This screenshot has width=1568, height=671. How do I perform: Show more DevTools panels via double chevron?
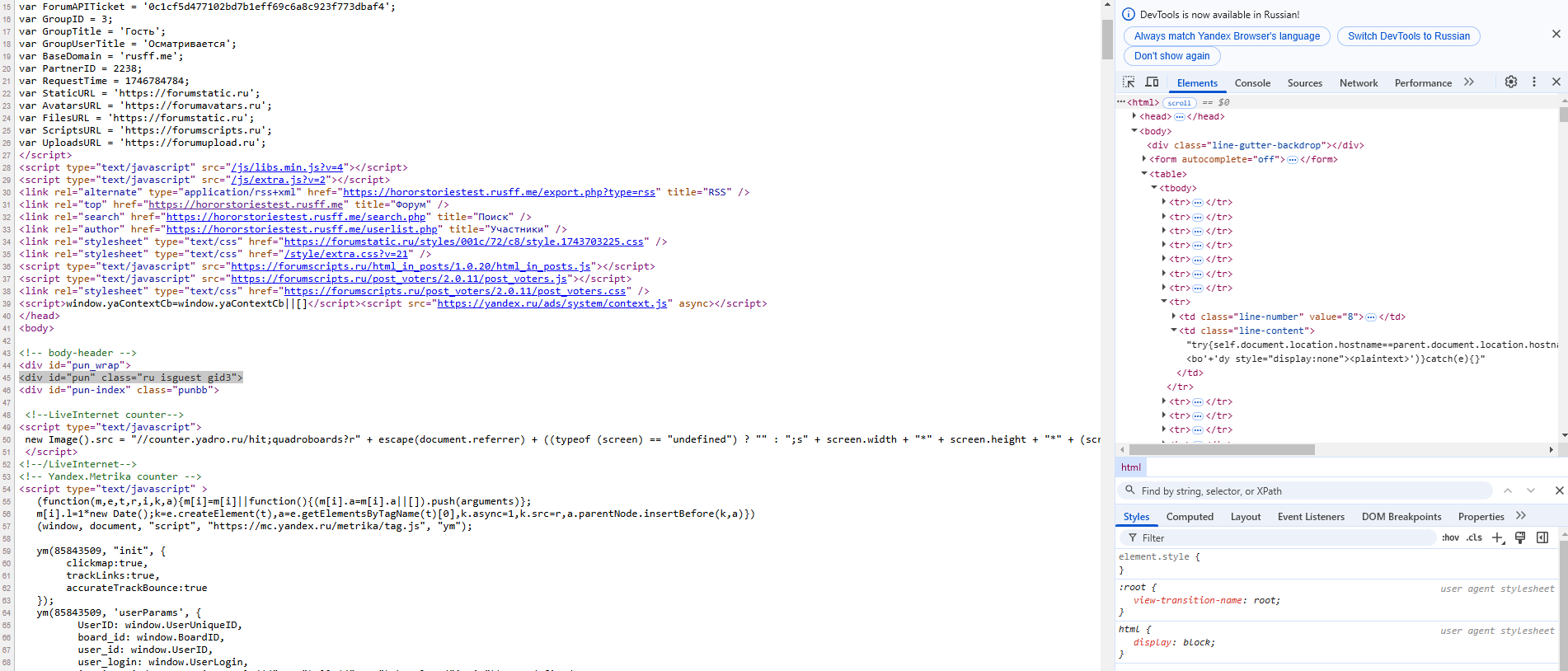(x=1468, y=82)
